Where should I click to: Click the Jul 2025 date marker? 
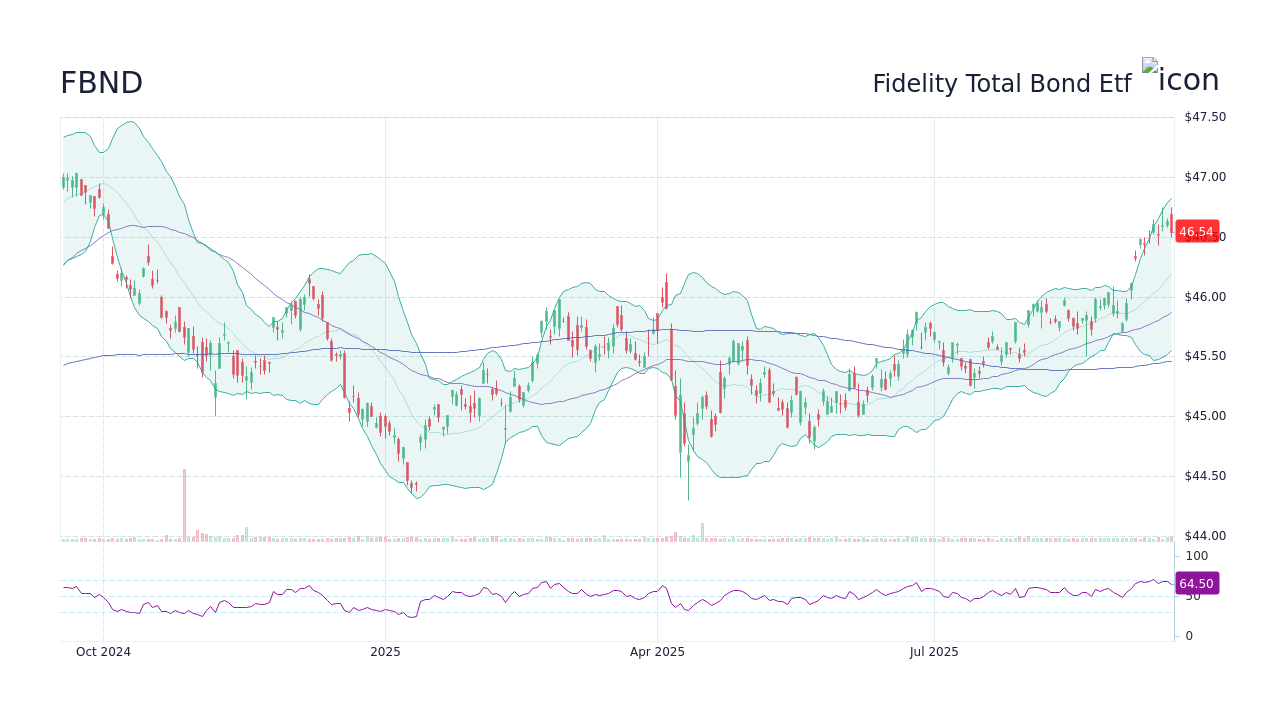(935, 651)
